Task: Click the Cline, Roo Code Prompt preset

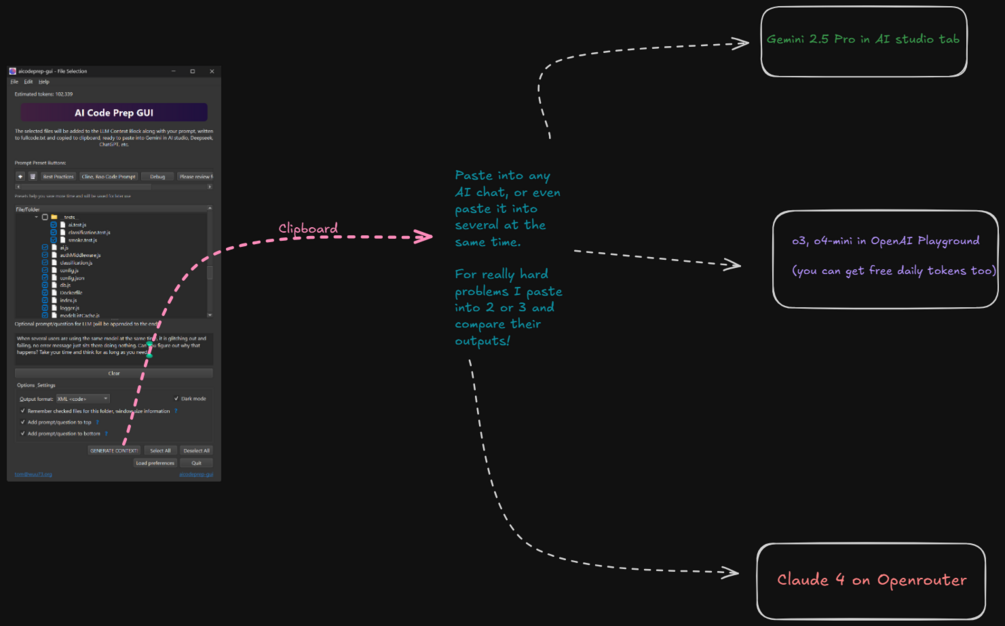Action: pos(108,176)
